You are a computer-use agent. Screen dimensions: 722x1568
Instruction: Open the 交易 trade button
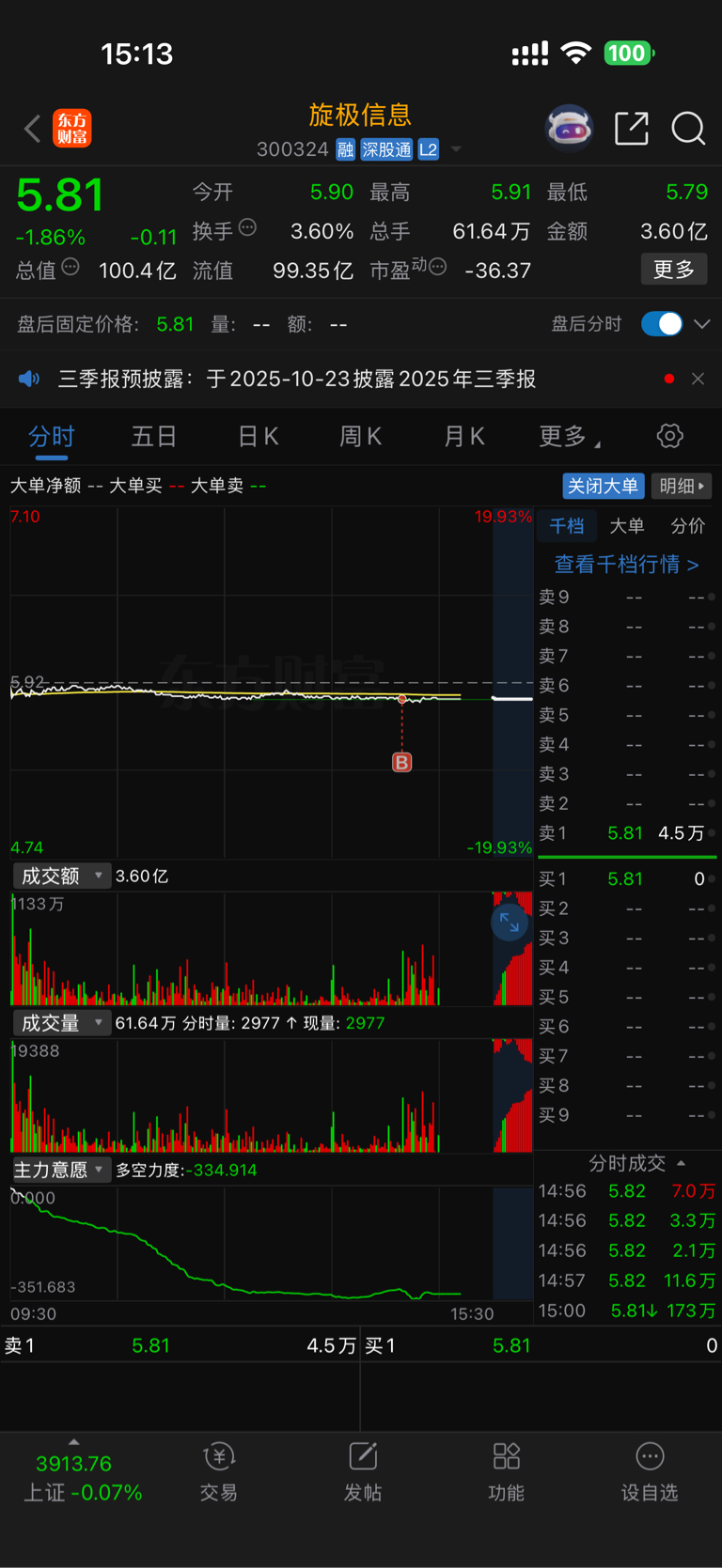click(219, 1471)
